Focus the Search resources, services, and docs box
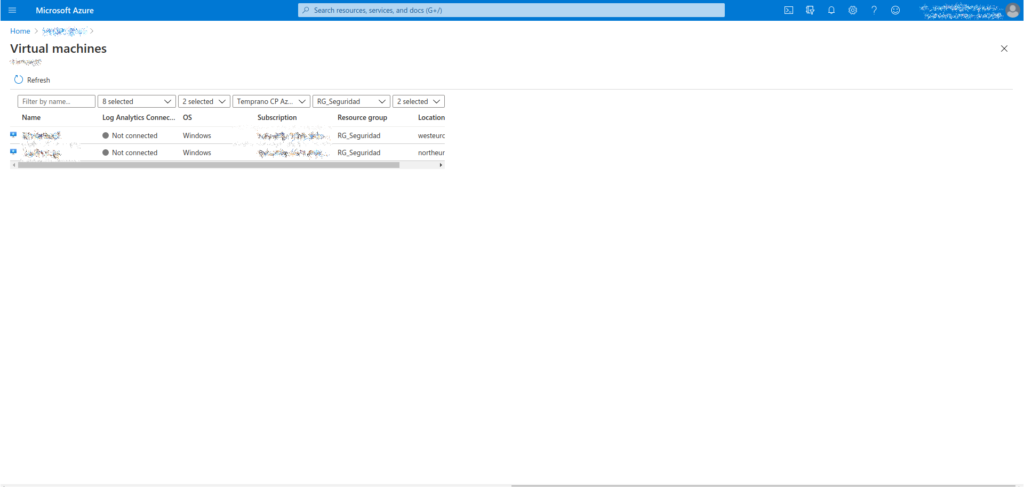 click(511, 10)
